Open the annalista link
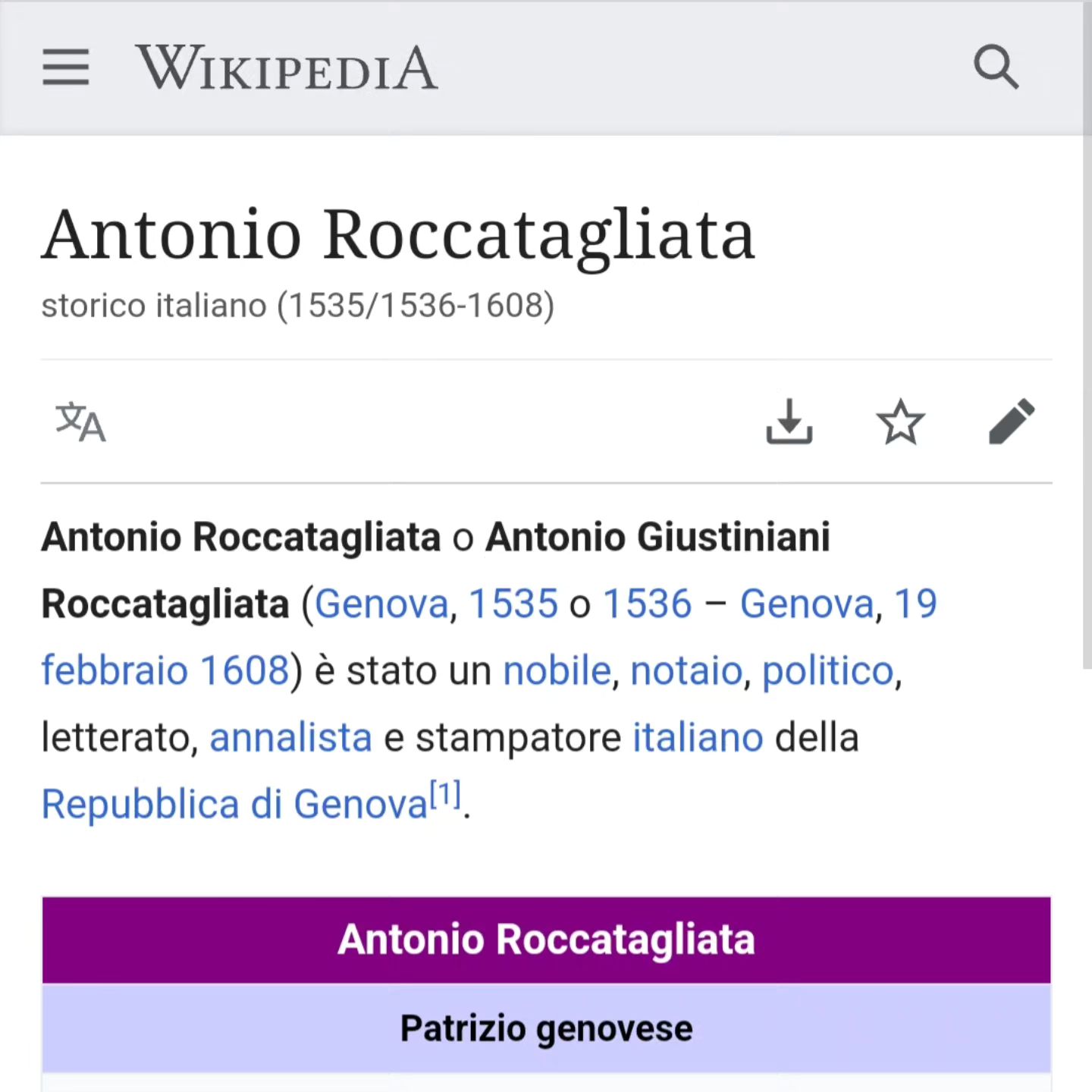 coord(291,738)
